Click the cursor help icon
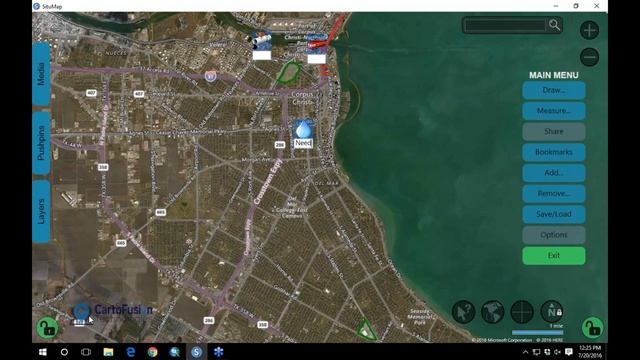Screen dimensions: 640x360 pyautogui.click(x=463, y=312)
